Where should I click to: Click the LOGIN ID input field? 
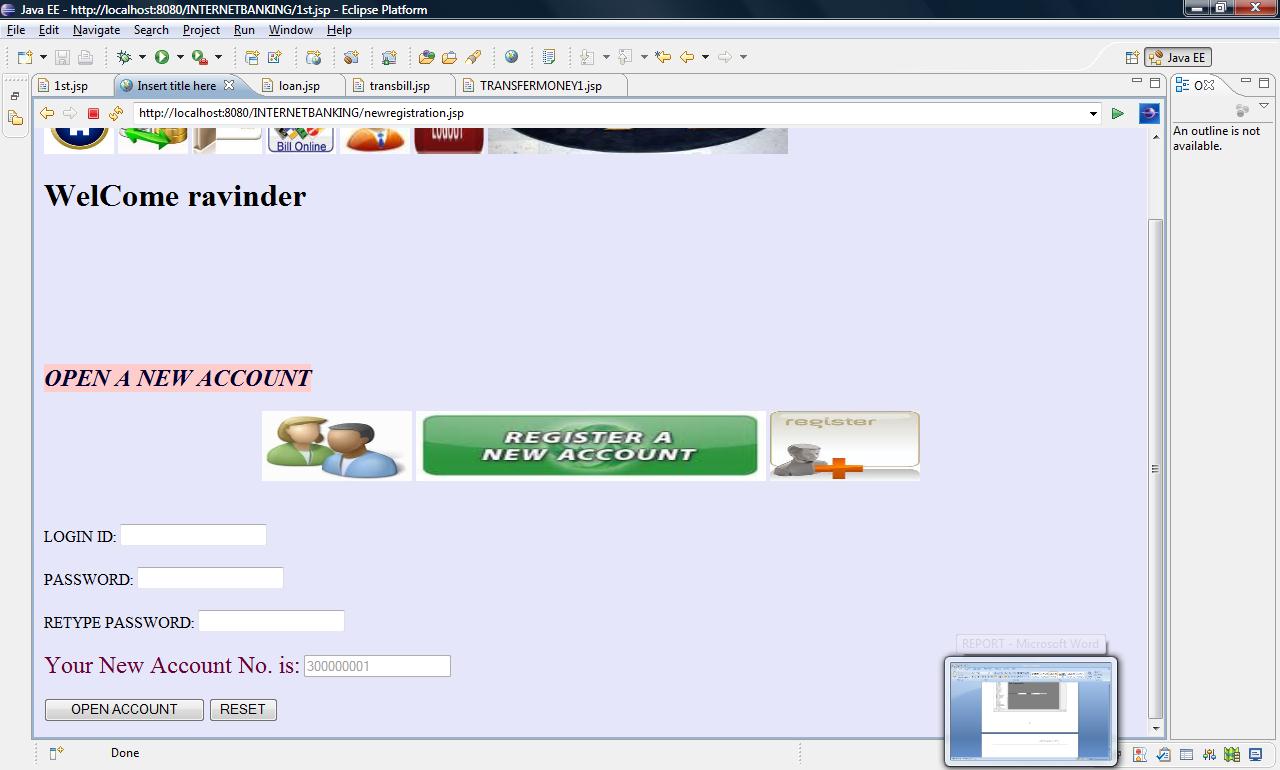193,535
